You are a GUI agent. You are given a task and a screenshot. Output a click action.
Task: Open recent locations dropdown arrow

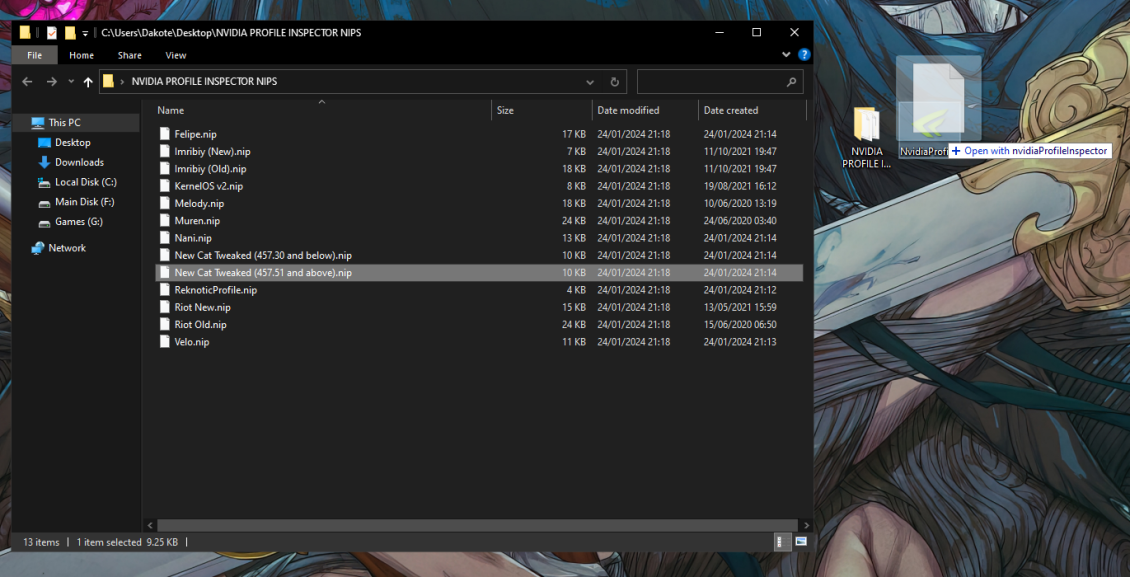click(70, 82)
